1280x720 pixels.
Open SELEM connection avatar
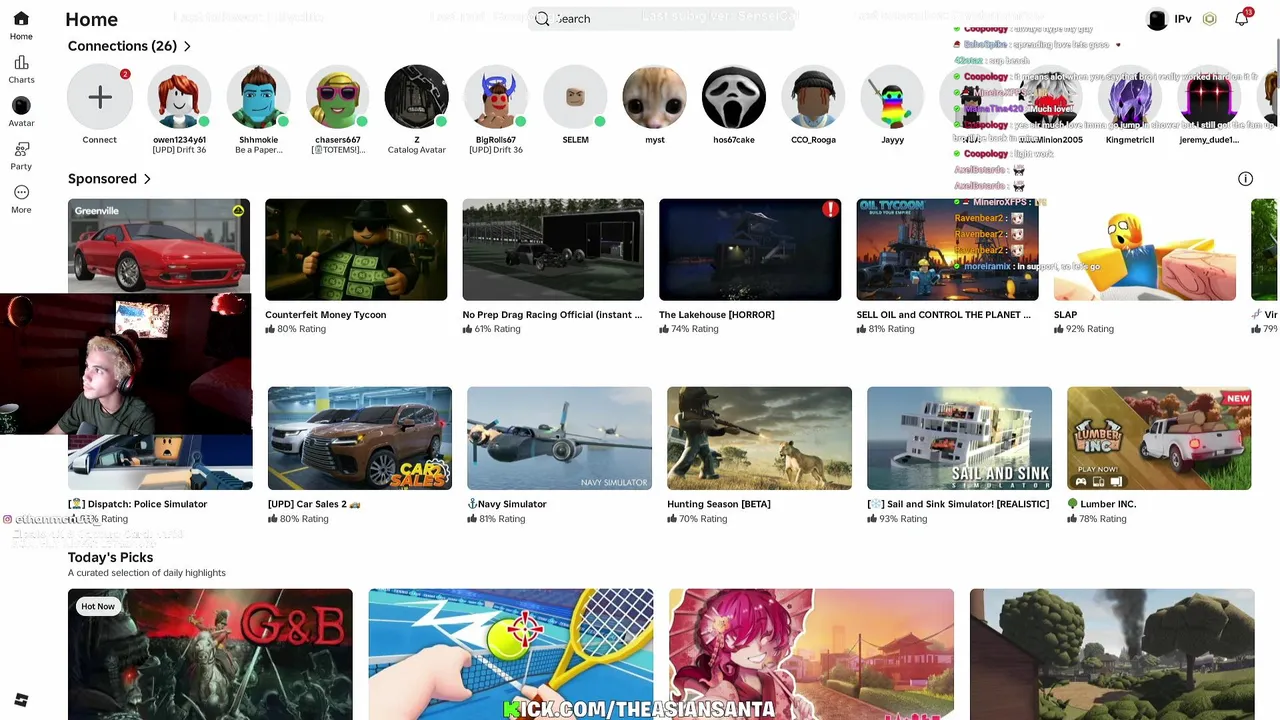tap(575, 97)
